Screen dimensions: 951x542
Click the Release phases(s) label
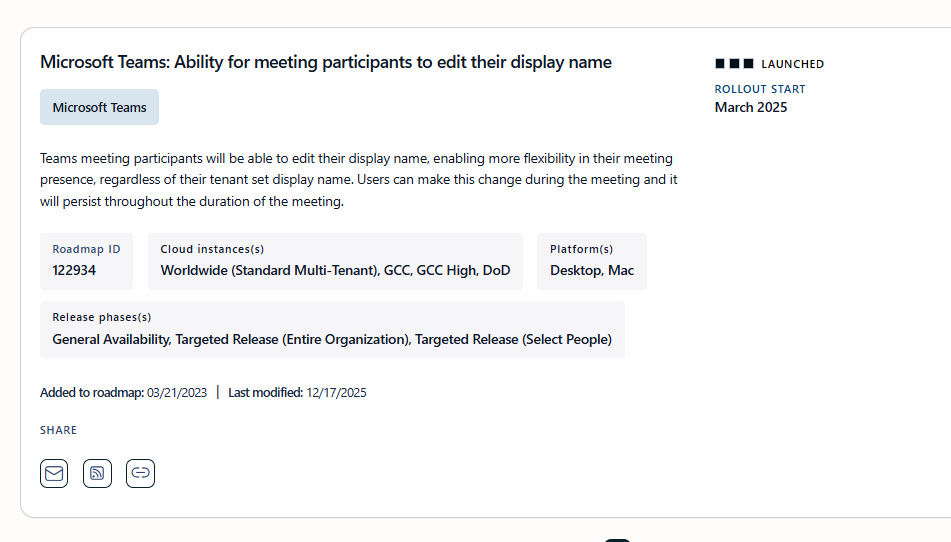(102, 317)
